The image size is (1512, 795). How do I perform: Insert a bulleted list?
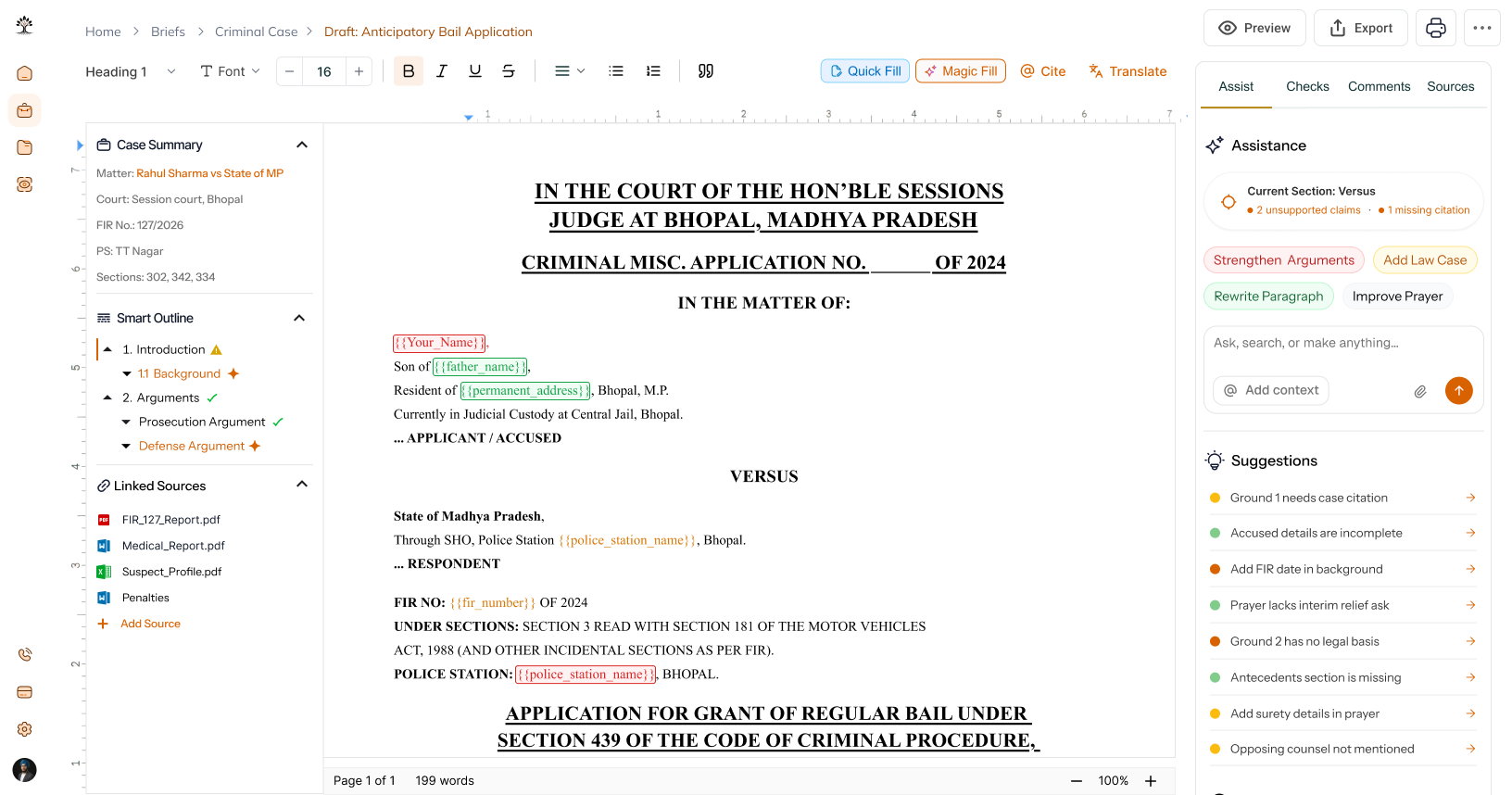(x=616, y=71)
